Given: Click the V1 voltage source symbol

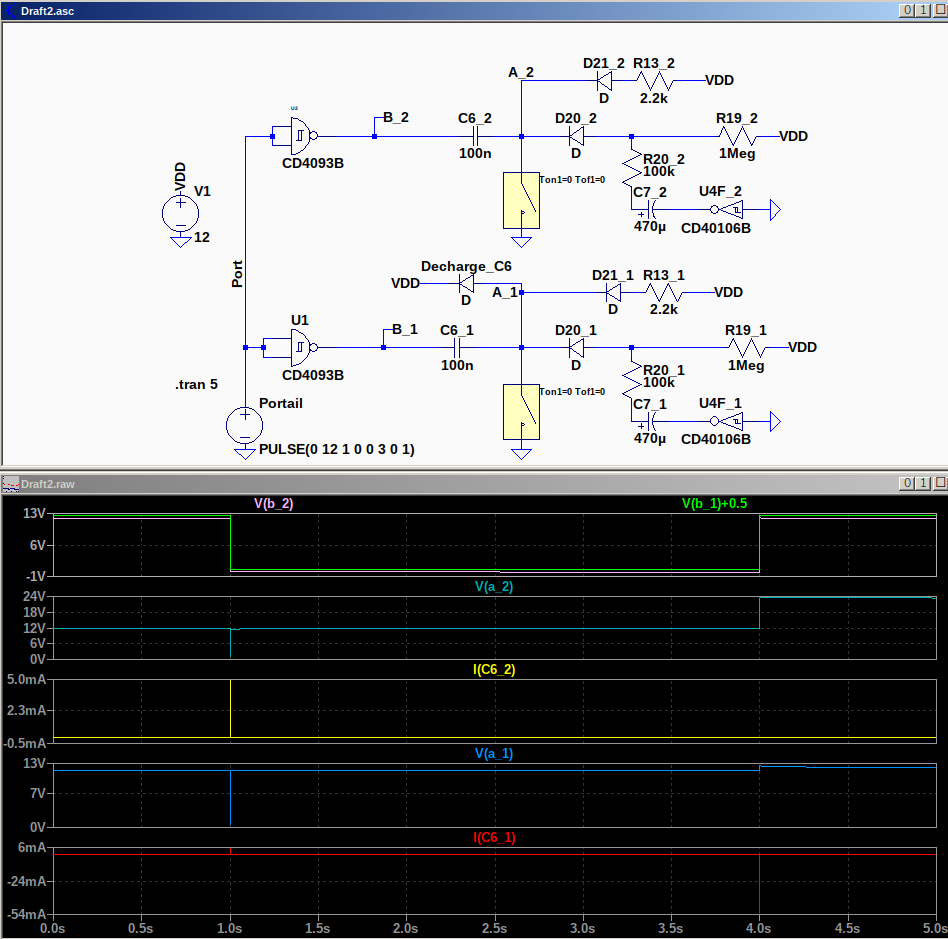Looking at the screenshot, I should tap(180, 213).
